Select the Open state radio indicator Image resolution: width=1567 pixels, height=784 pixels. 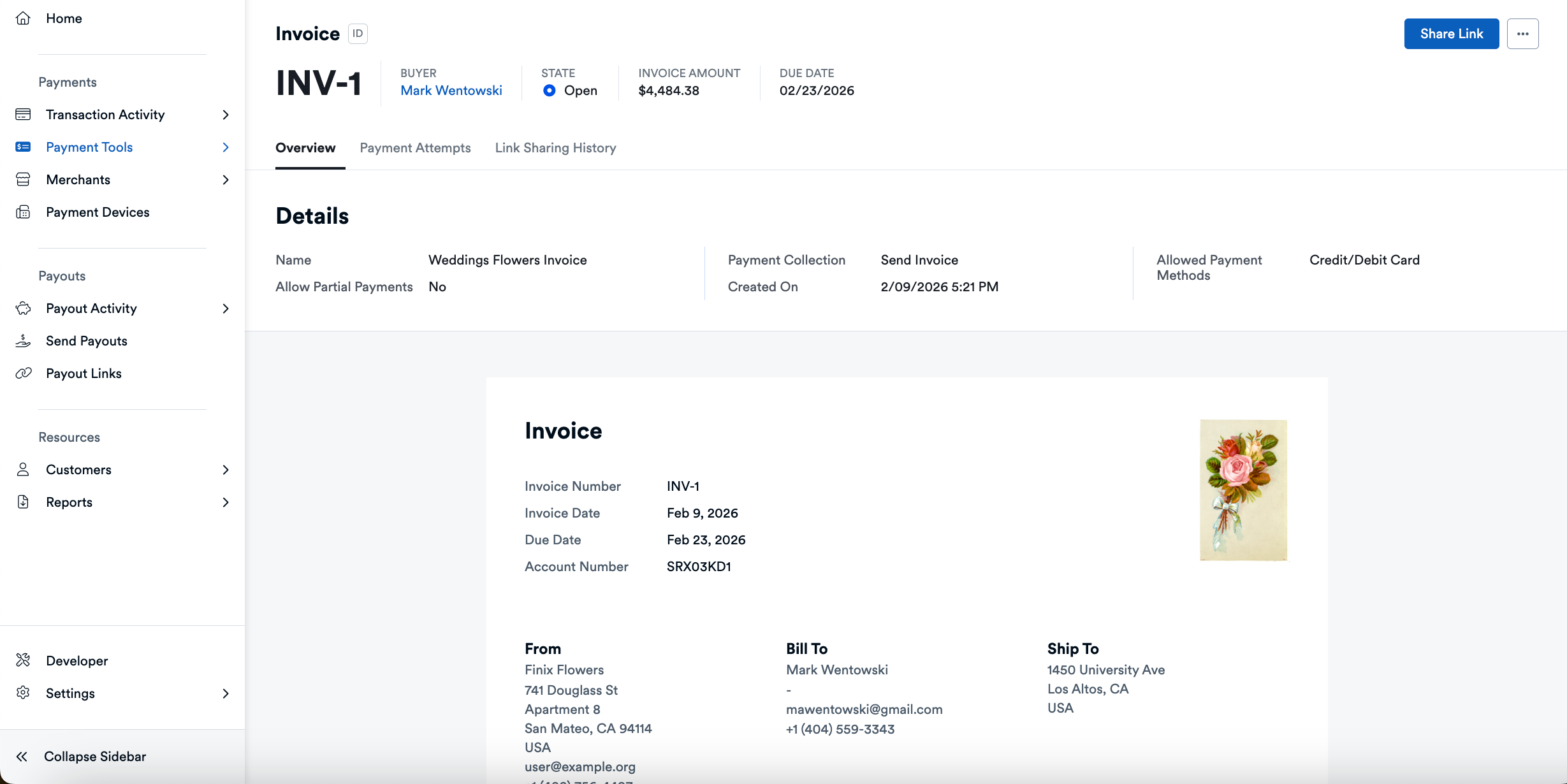click(549, 91)
